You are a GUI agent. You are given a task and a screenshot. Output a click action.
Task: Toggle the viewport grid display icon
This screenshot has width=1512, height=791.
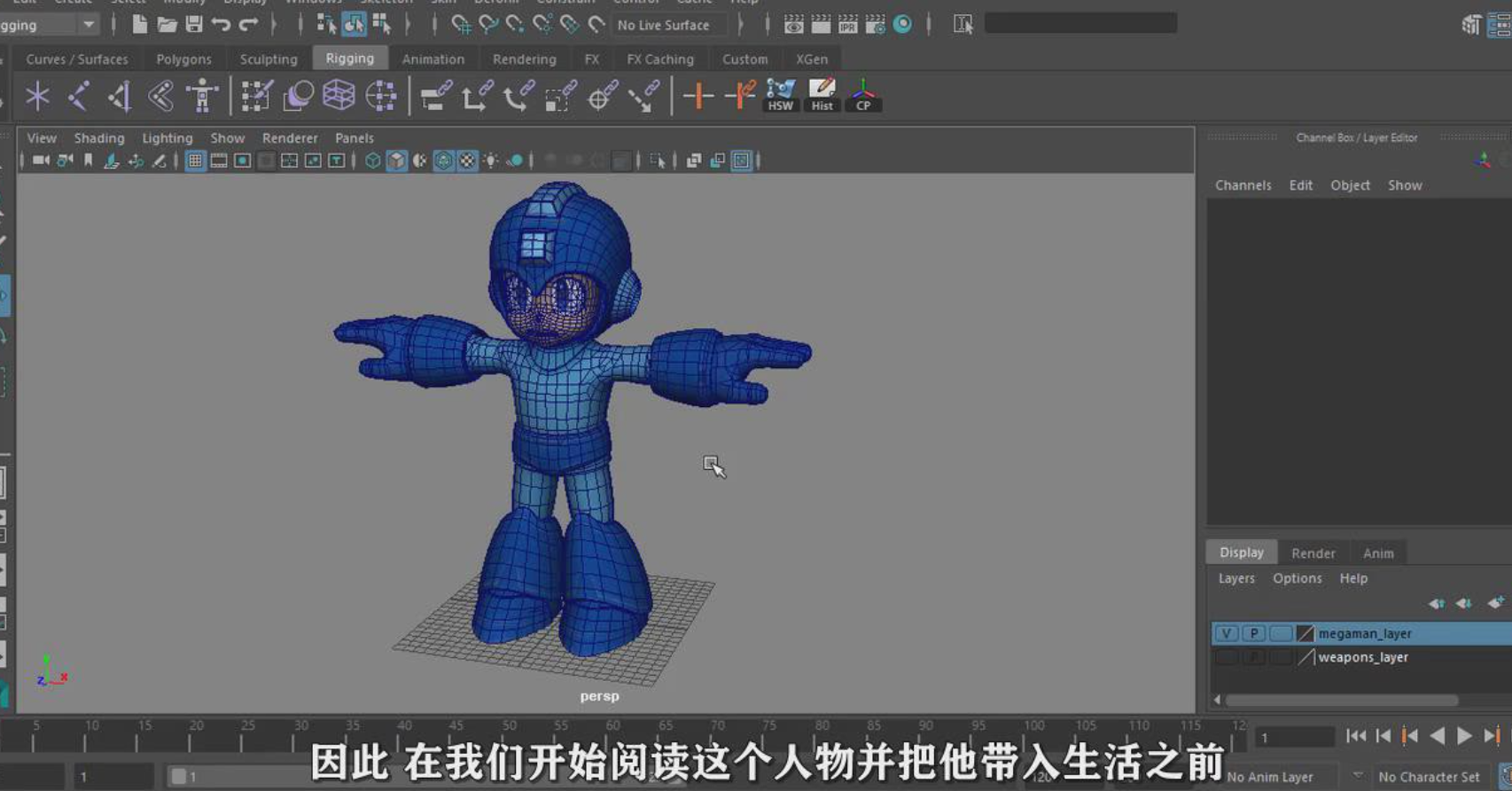pos(195,161)
